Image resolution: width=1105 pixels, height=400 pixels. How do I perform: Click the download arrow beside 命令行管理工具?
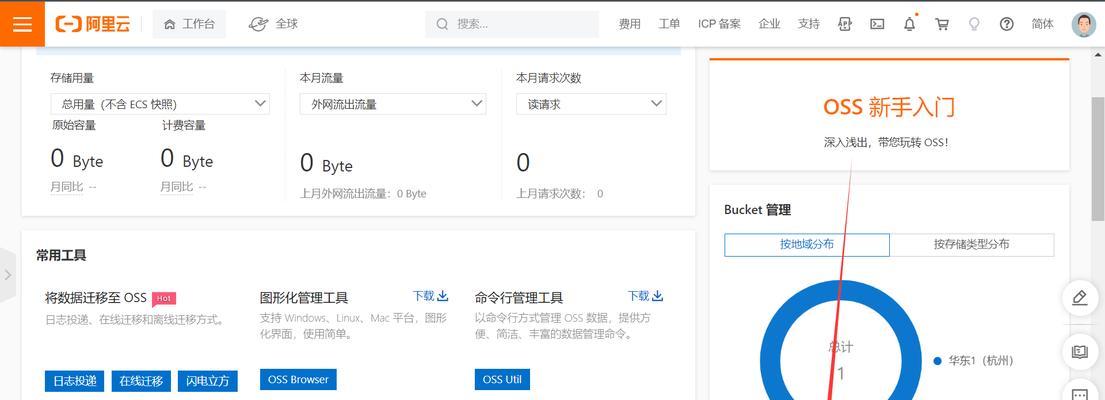pyautogui.click(x=658, y=296)
